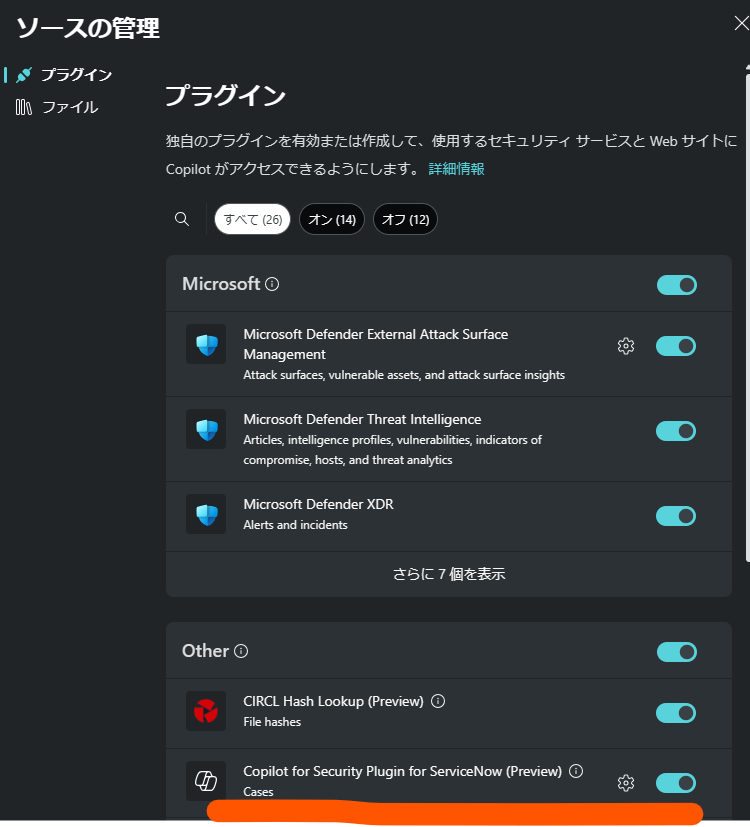Click CIRCL Hash Lookup (Preview) title
The height and width of the screenshot is (827, 750).
[x=333, y=701]
